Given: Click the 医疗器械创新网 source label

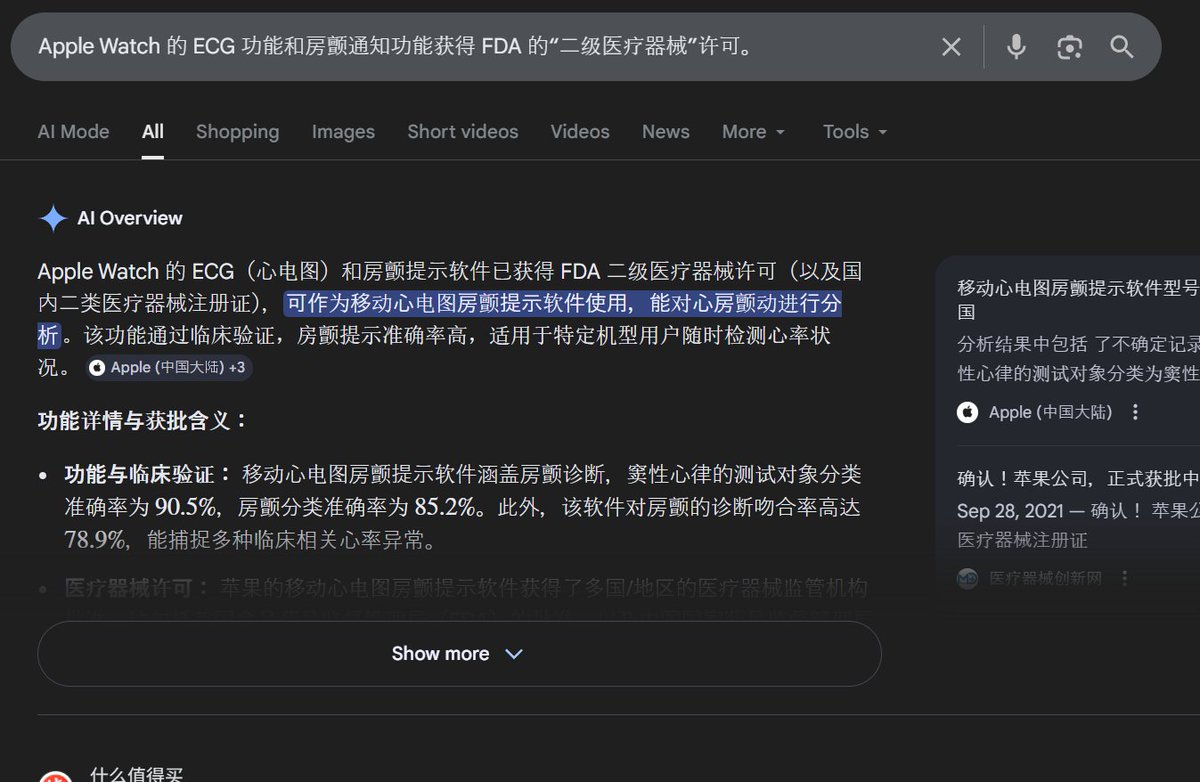Looking at the screenshot, I should pyautogui.click(x=1045, y=578).
